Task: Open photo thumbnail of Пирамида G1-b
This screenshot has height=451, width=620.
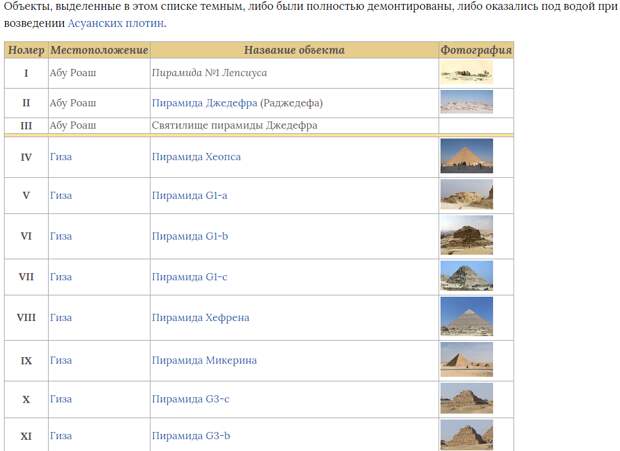Action: pos(467,235)
